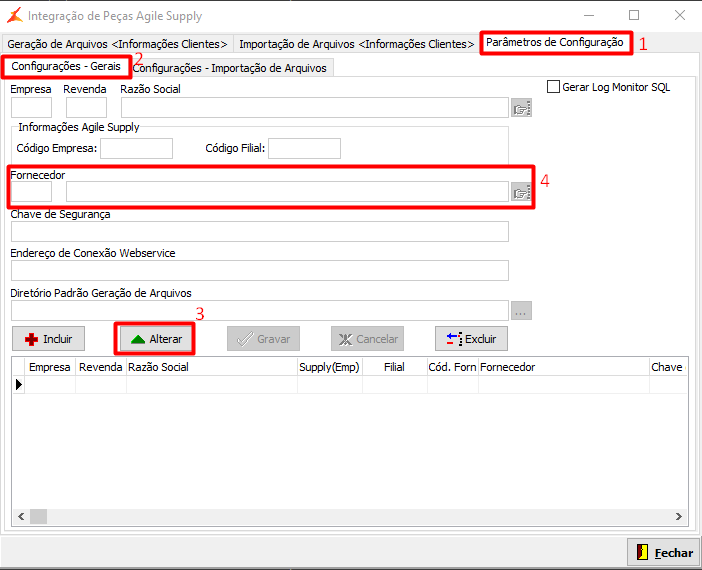Viewport: 702px width, 570px height.
Task: Focus the Endereço de Conexão Webservice field
Action: (260, 270)
